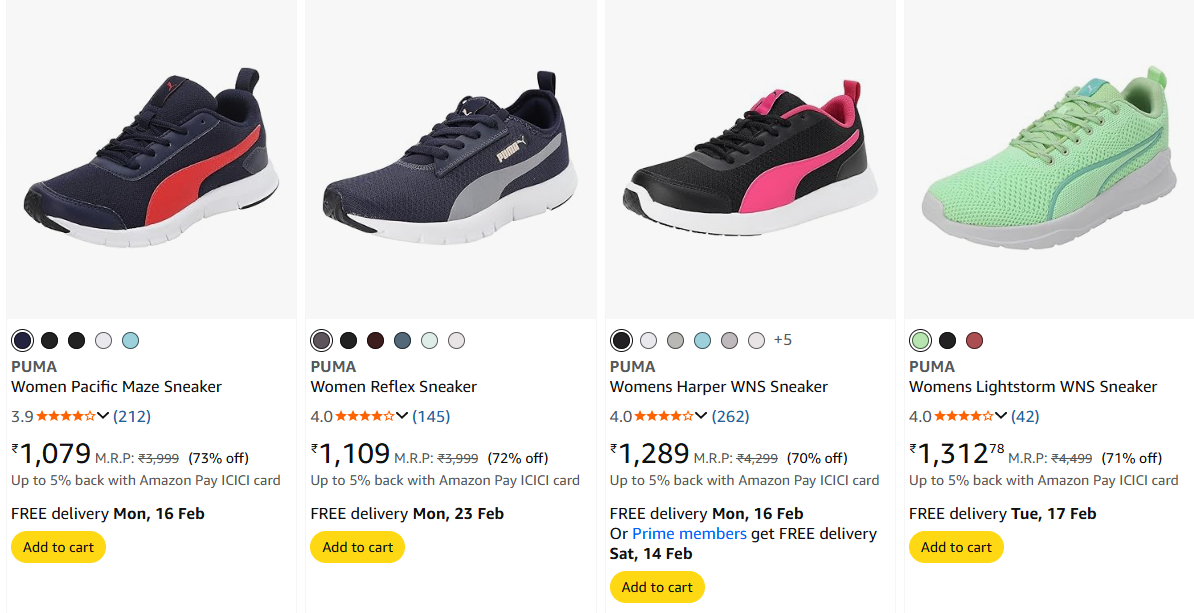1194x613 pixels.
Task: Expand rating breakdown chevron for Pacific Maze Sneaker
Action: pos(103,416)
